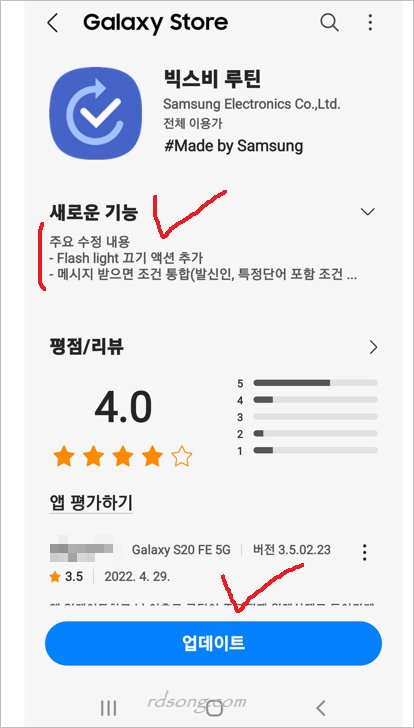Open search with the magnifier icon
The image size is (414, 728).
click(x=329, y=22)
